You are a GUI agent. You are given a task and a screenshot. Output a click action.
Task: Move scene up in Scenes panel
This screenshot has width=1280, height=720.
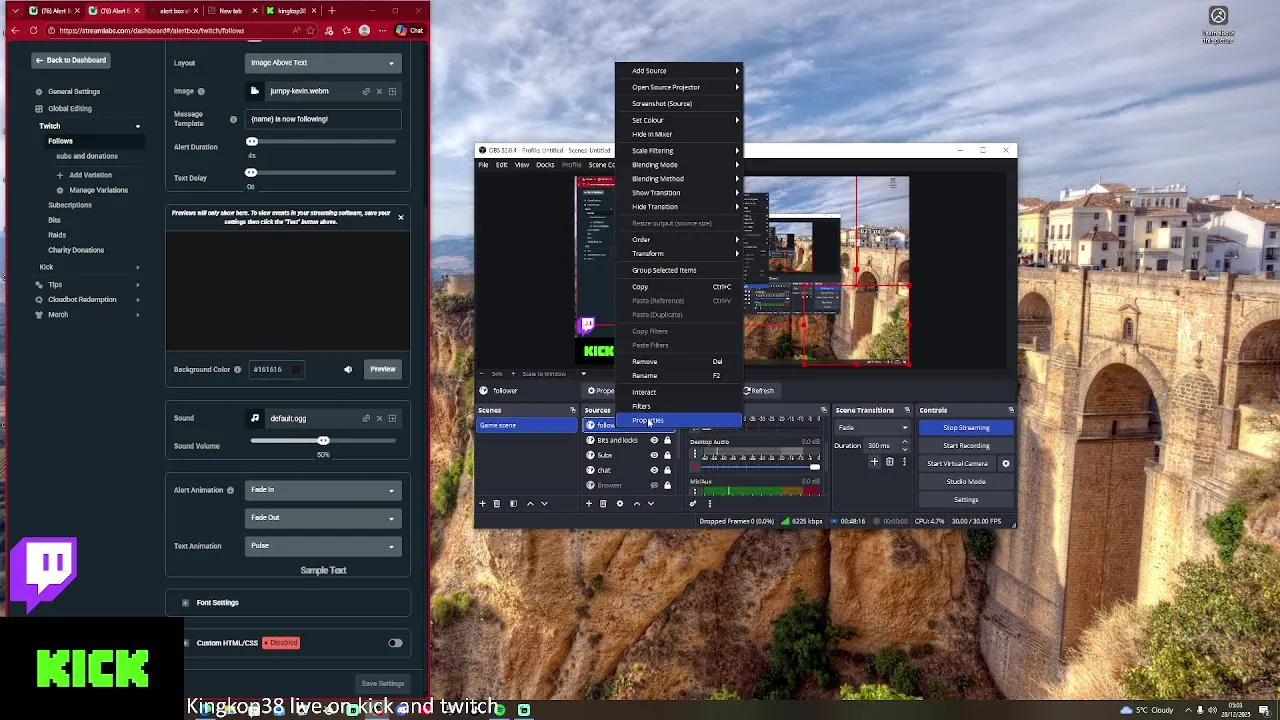pyautogui.click(x=530, y=503)
